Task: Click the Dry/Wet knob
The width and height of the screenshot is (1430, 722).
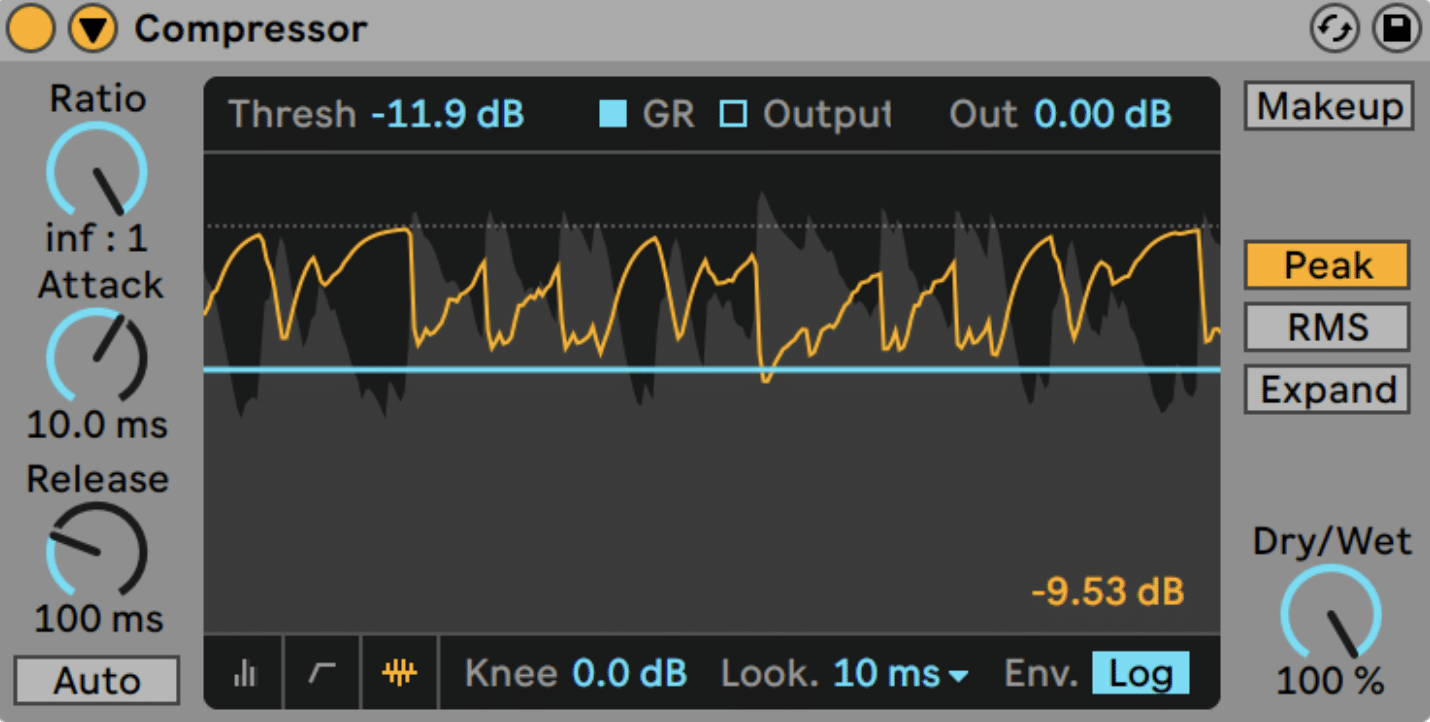Action: pos(1331,614)
